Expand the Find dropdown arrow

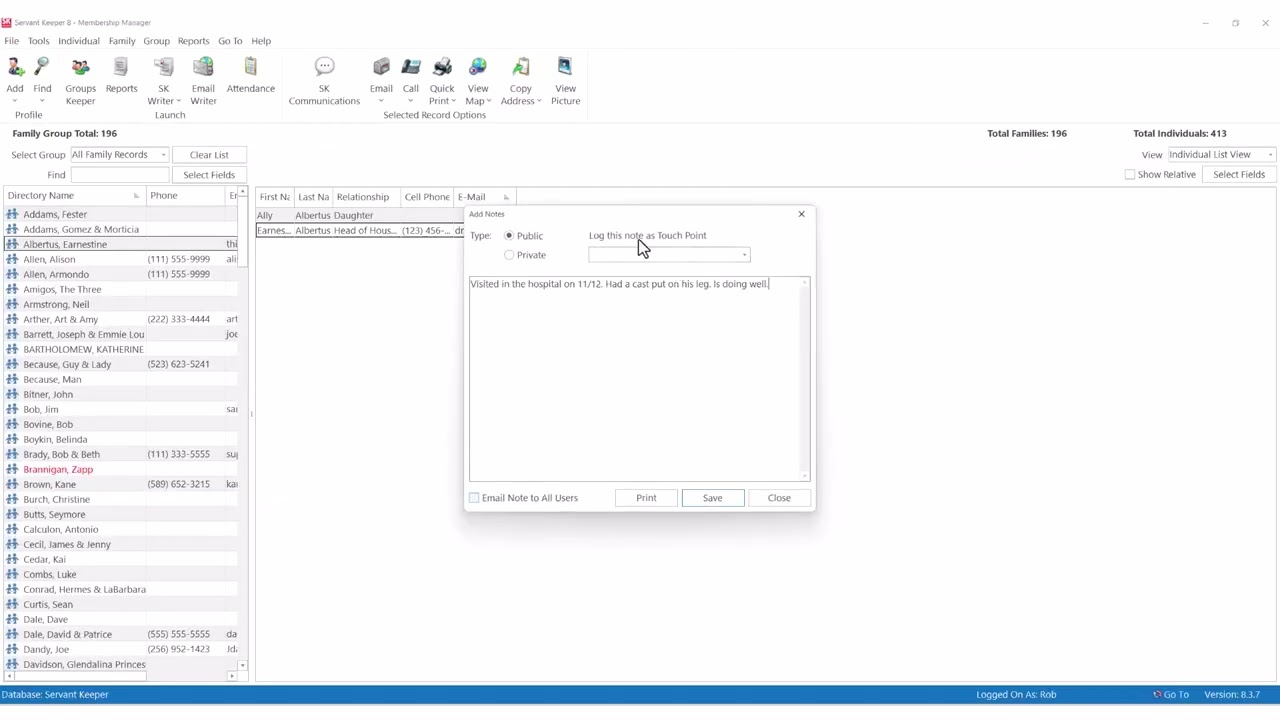click(x=42, y=101)
